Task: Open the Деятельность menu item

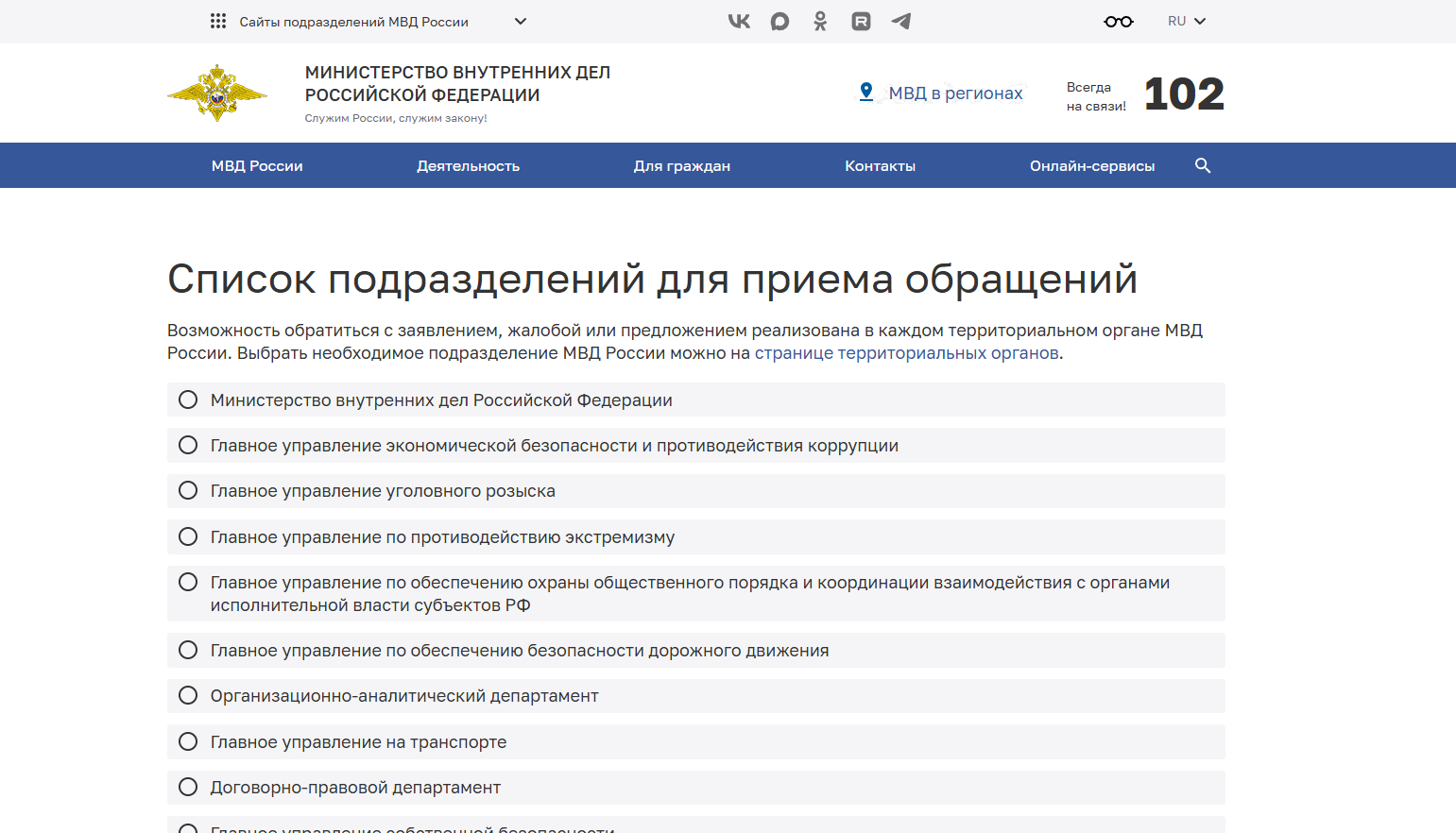Action: [468, 165]
